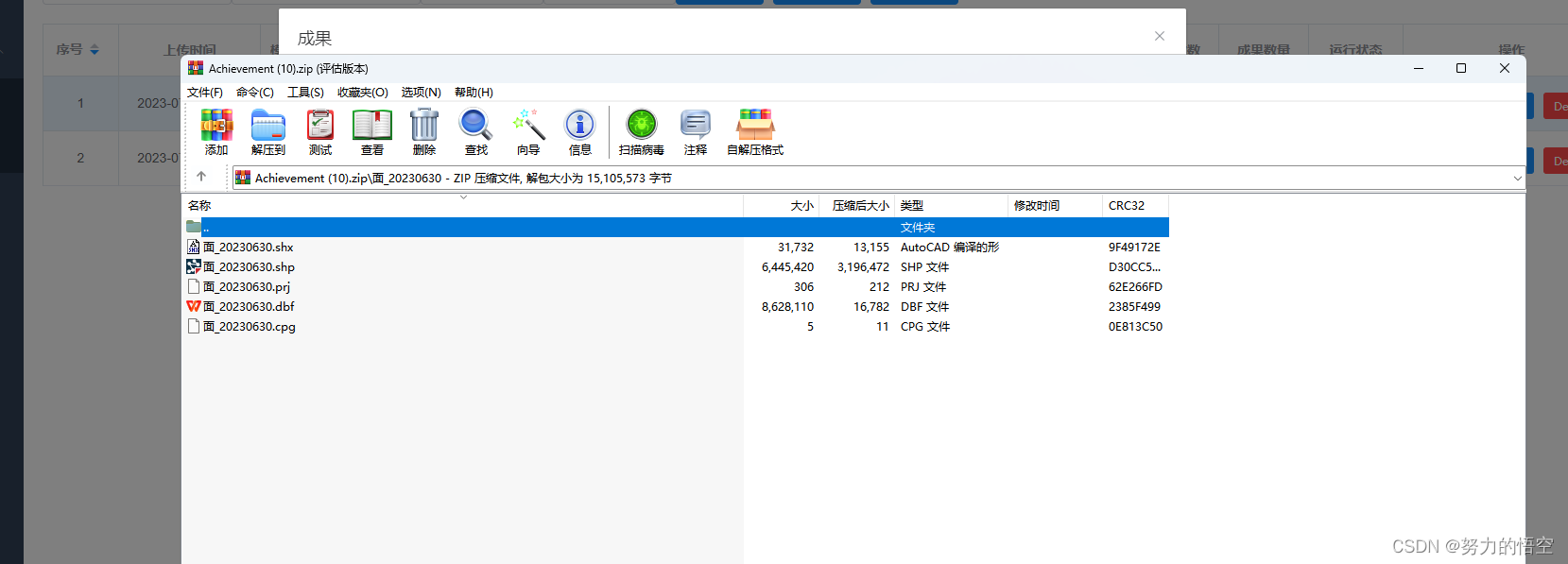Click the 面_20230630.cpg file icon
This screenshot has height=564, width=1568.
194,326
